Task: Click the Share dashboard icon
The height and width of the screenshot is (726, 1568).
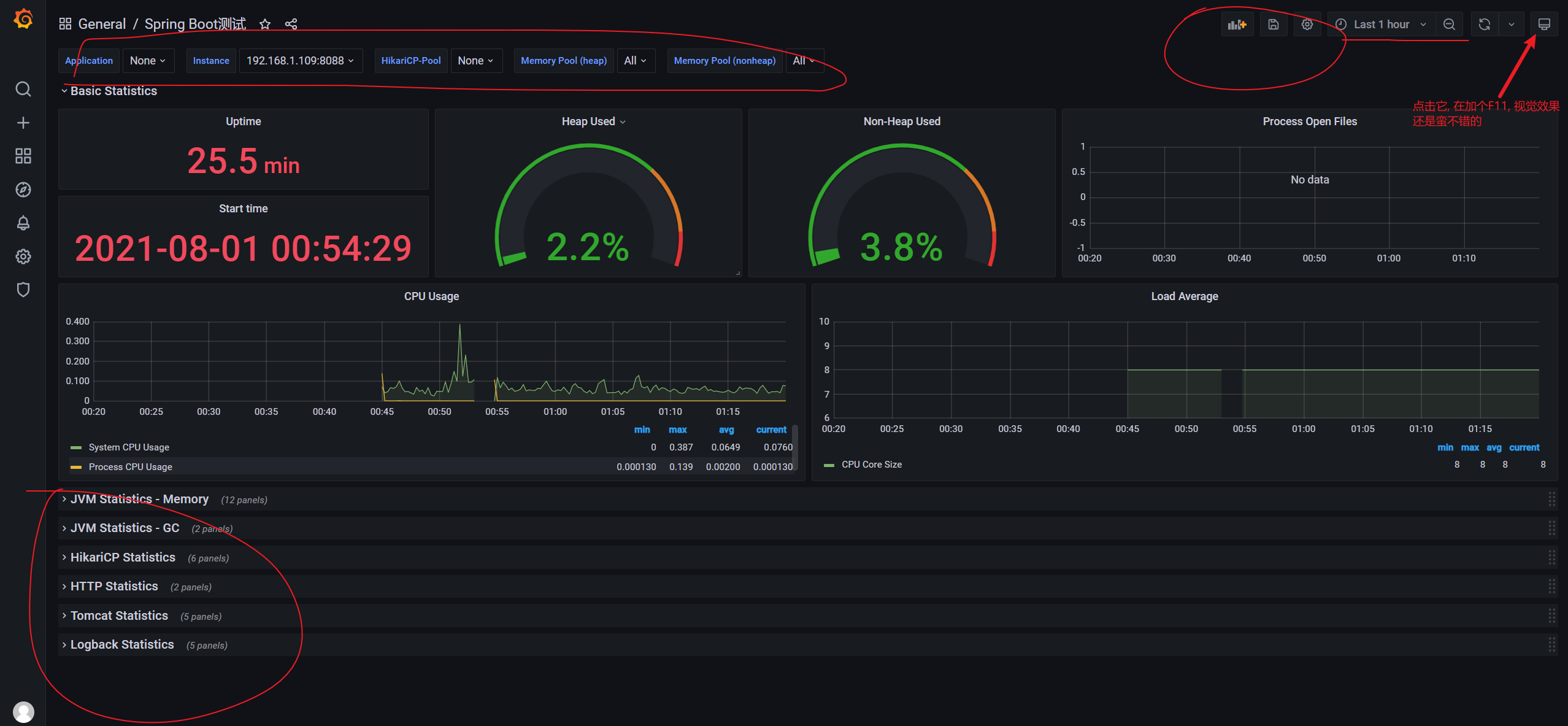Action: pos(291,24)
